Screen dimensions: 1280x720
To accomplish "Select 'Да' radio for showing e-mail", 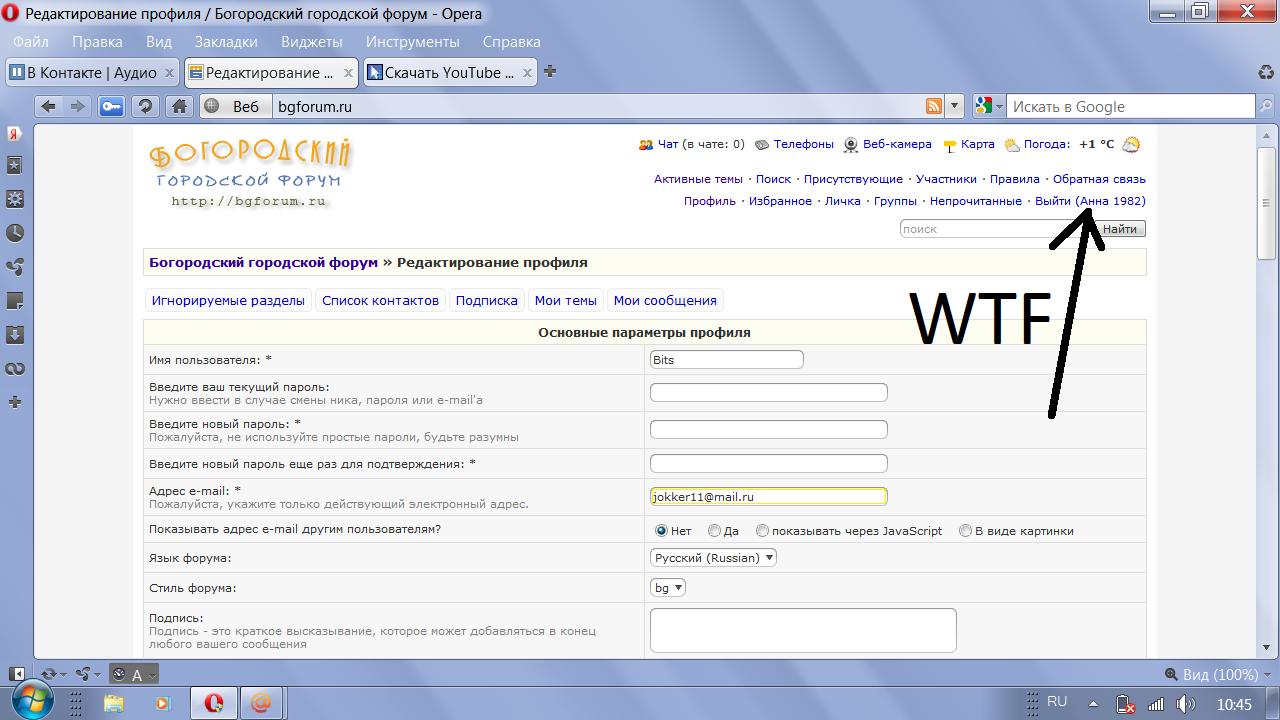I will click(714, 531).
